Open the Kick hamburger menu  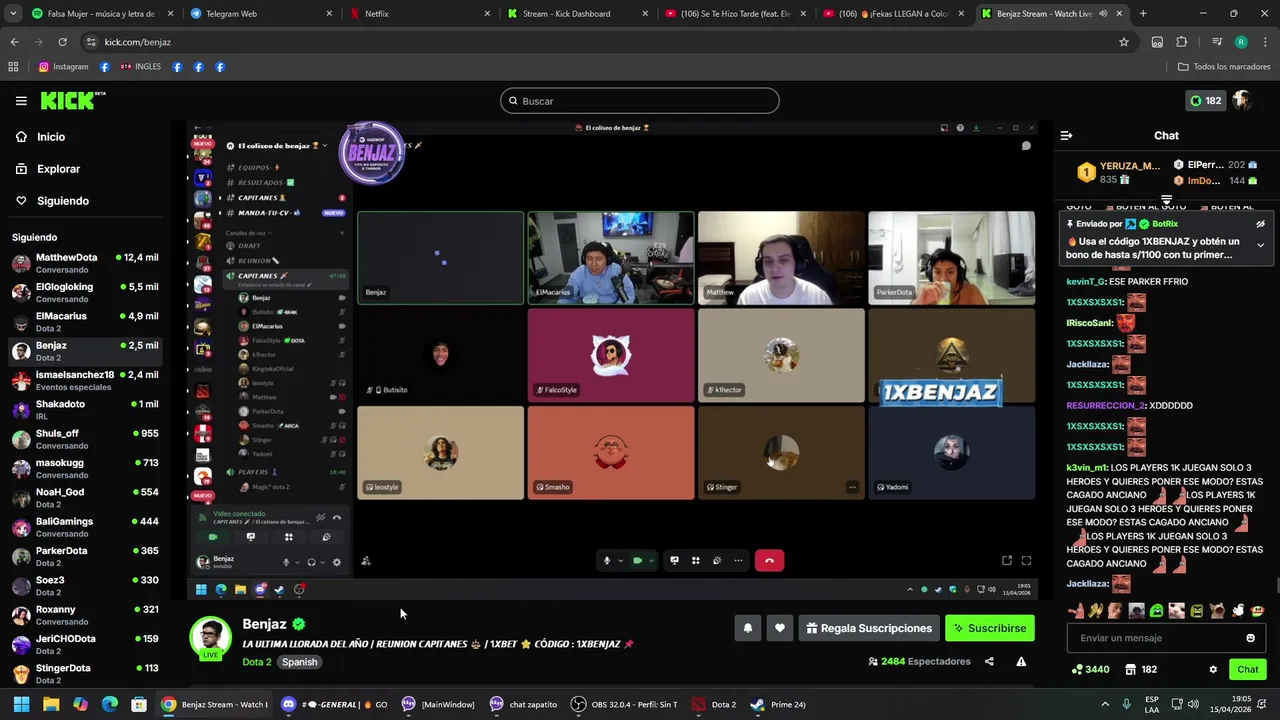[x=21, y=101]
